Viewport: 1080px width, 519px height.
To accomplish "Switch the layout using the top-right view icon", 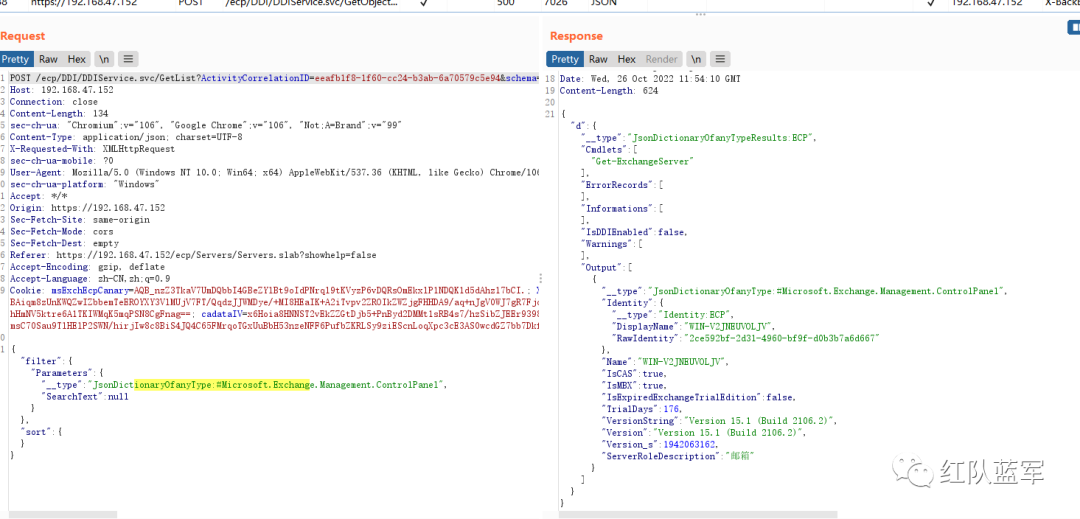I will pos(1073,28).
